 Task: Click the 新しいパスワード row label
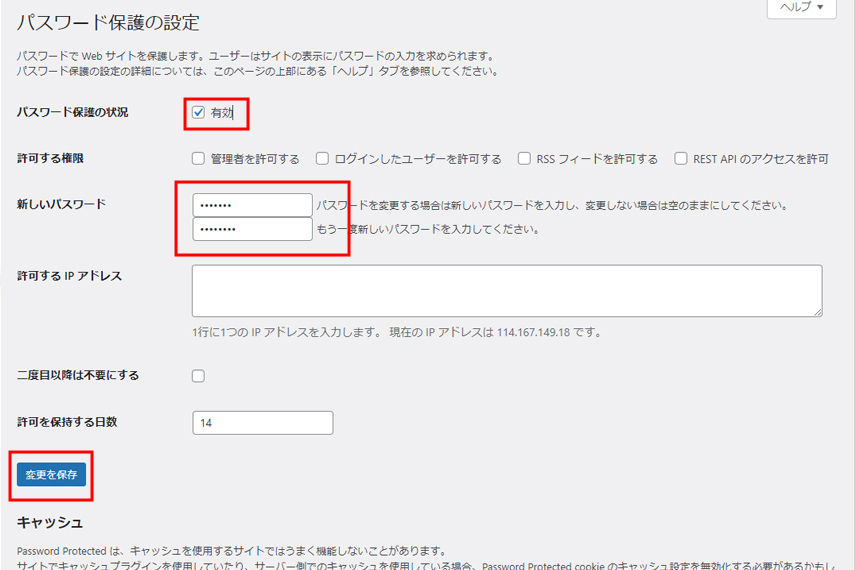(61, 204)
